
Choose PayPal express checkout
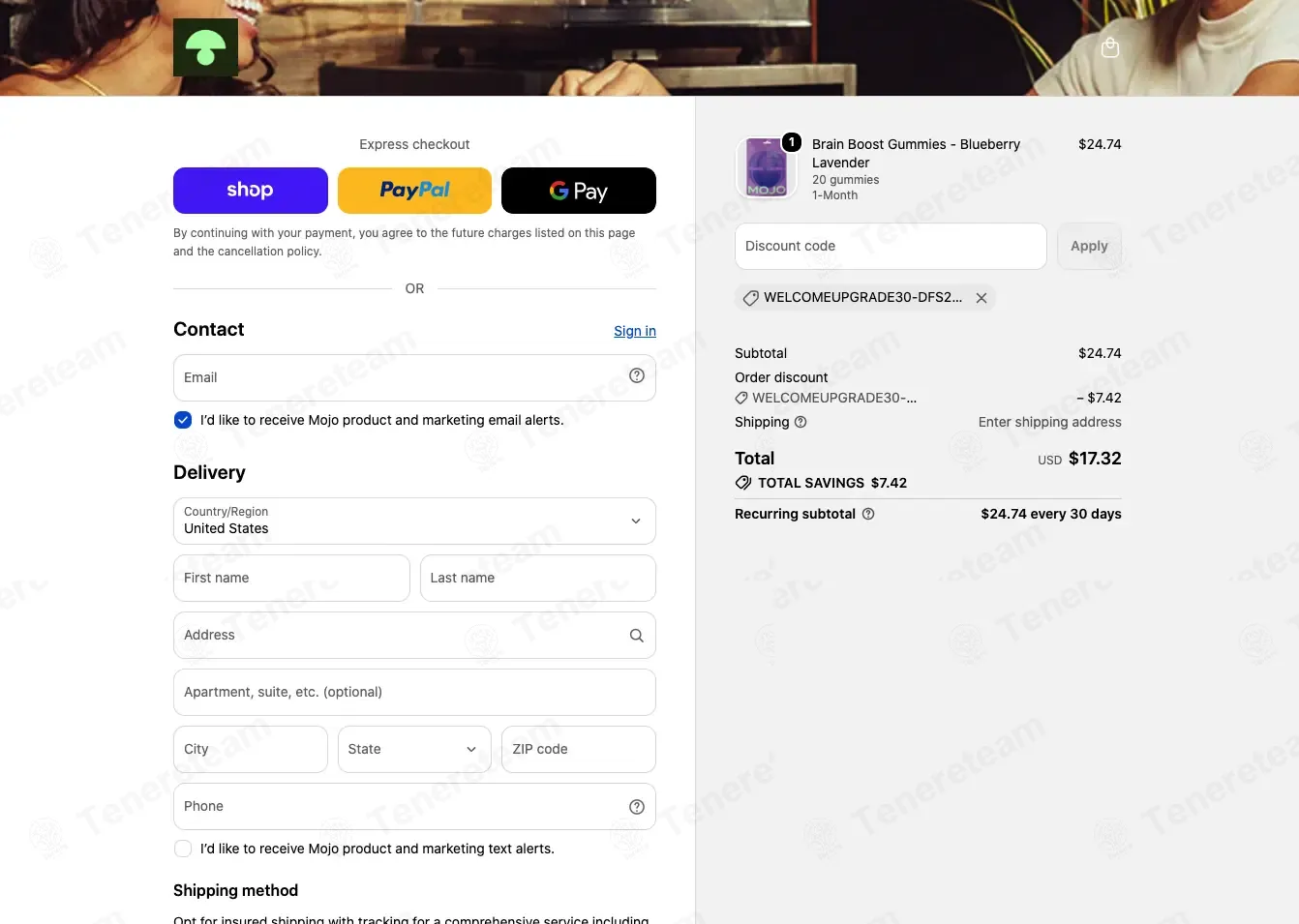tap(414, 191)
